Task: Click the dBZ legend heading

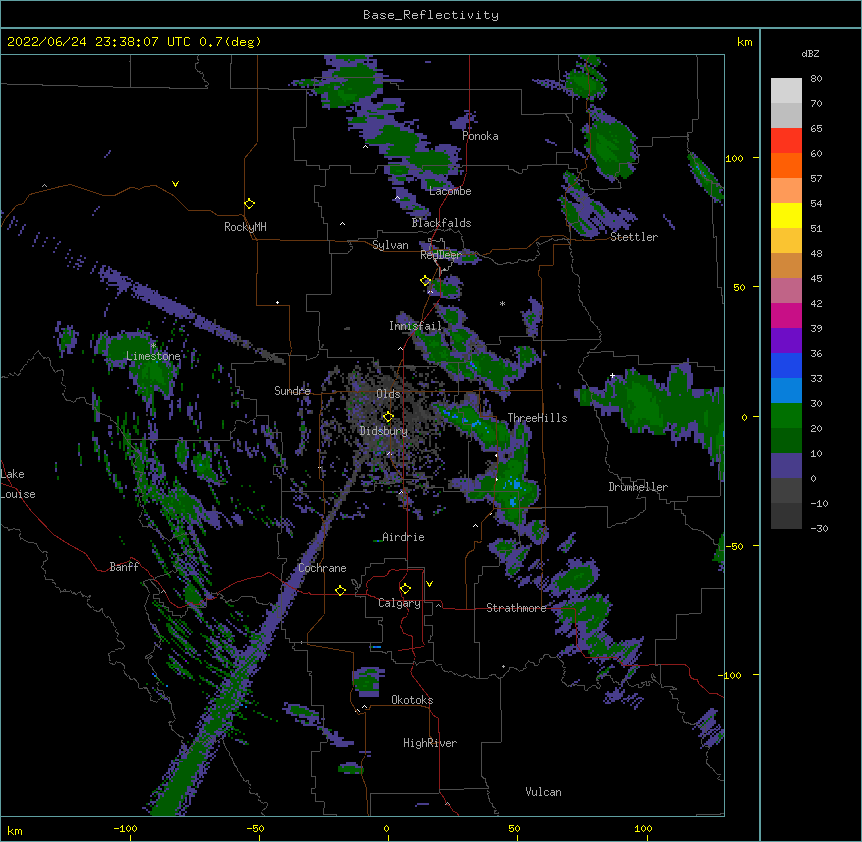Action: 810,53
